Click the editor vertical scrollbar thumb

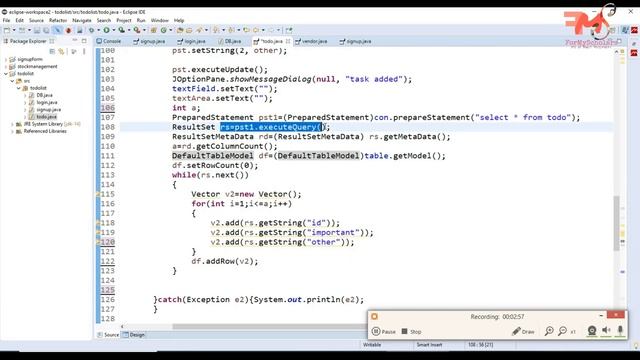point(616,223)
